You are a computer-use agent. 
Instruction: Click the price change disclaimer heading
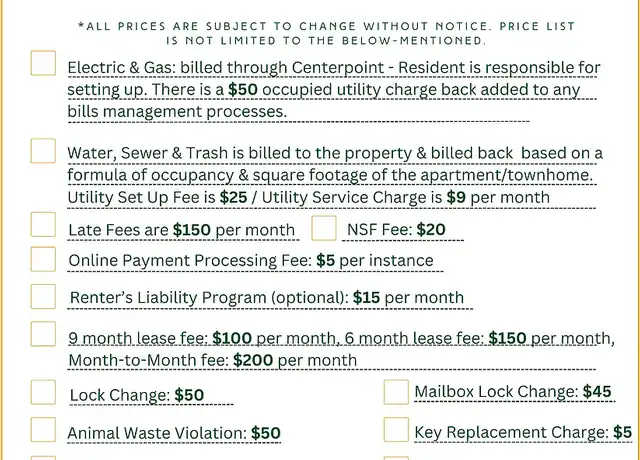[326, 33]
